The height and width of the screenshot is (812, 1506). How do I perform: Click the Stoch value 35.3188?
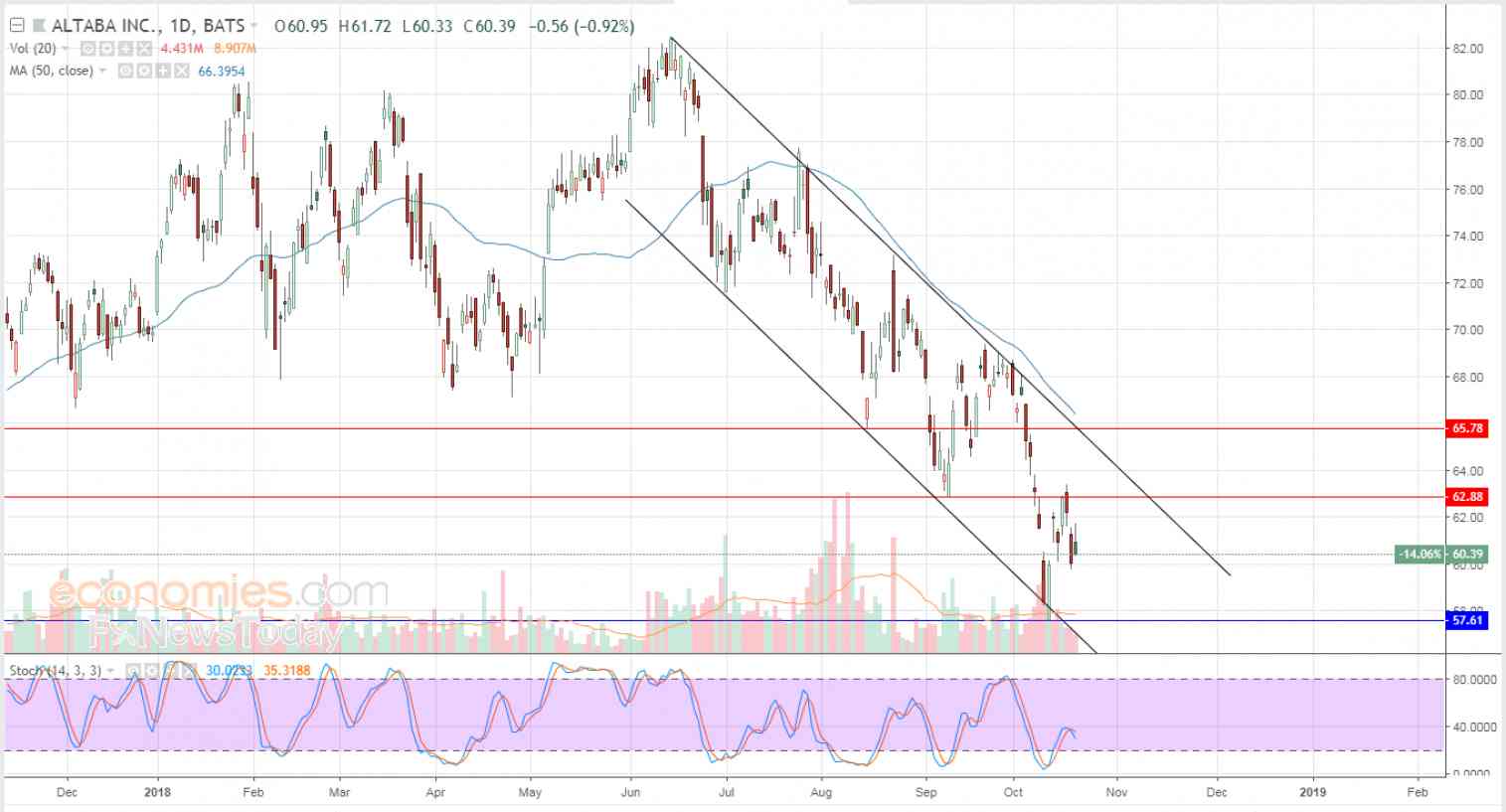coord(287,671)
